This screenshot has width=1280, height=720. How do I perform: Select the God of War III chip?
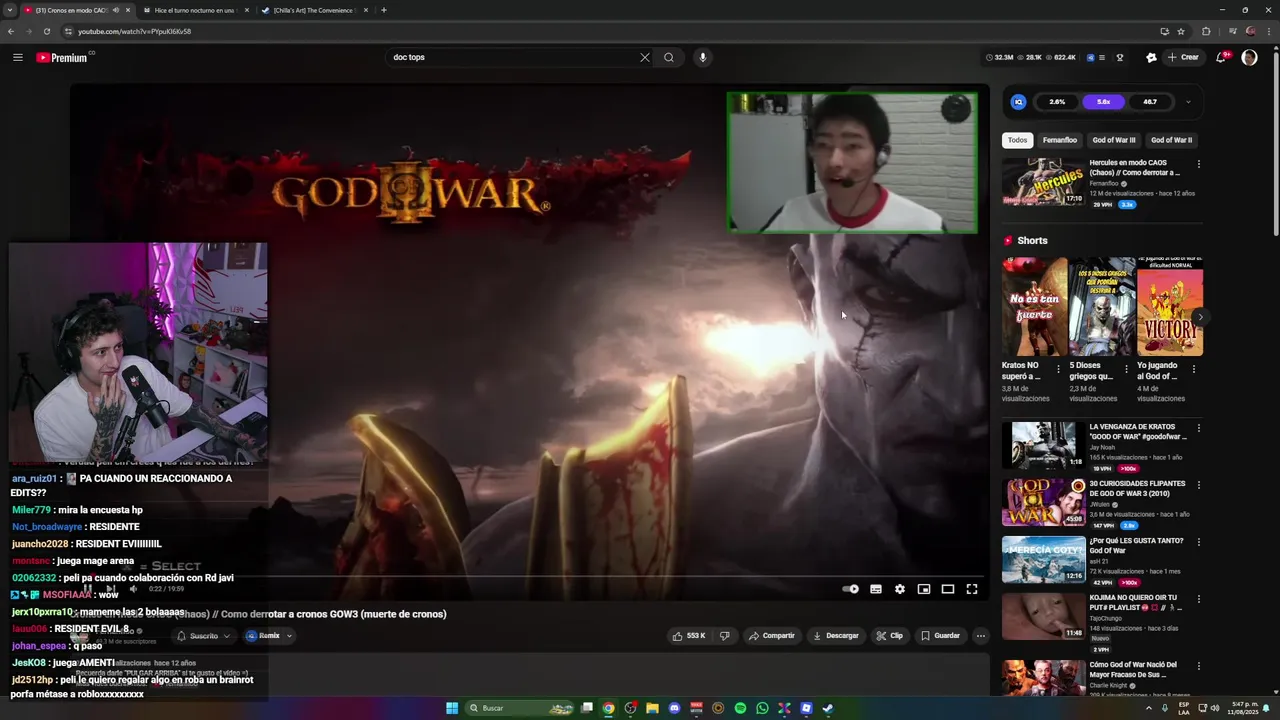pos(1113,140)
